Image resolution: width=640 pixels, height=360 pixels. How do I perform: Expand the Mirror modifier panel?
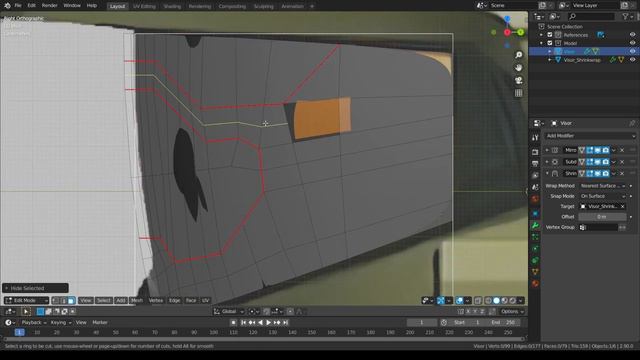click(x=547, y=150)
